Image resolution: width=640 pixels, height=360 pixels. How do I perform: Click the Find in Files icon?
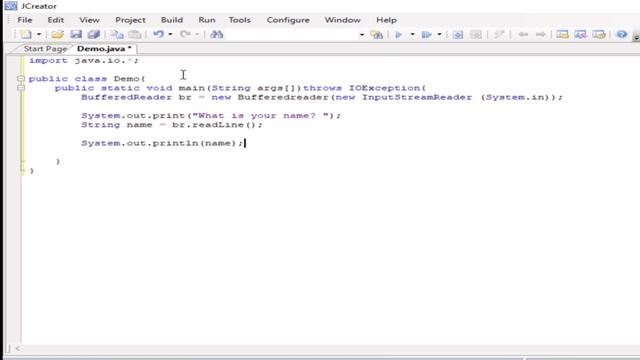pos(376,35)
